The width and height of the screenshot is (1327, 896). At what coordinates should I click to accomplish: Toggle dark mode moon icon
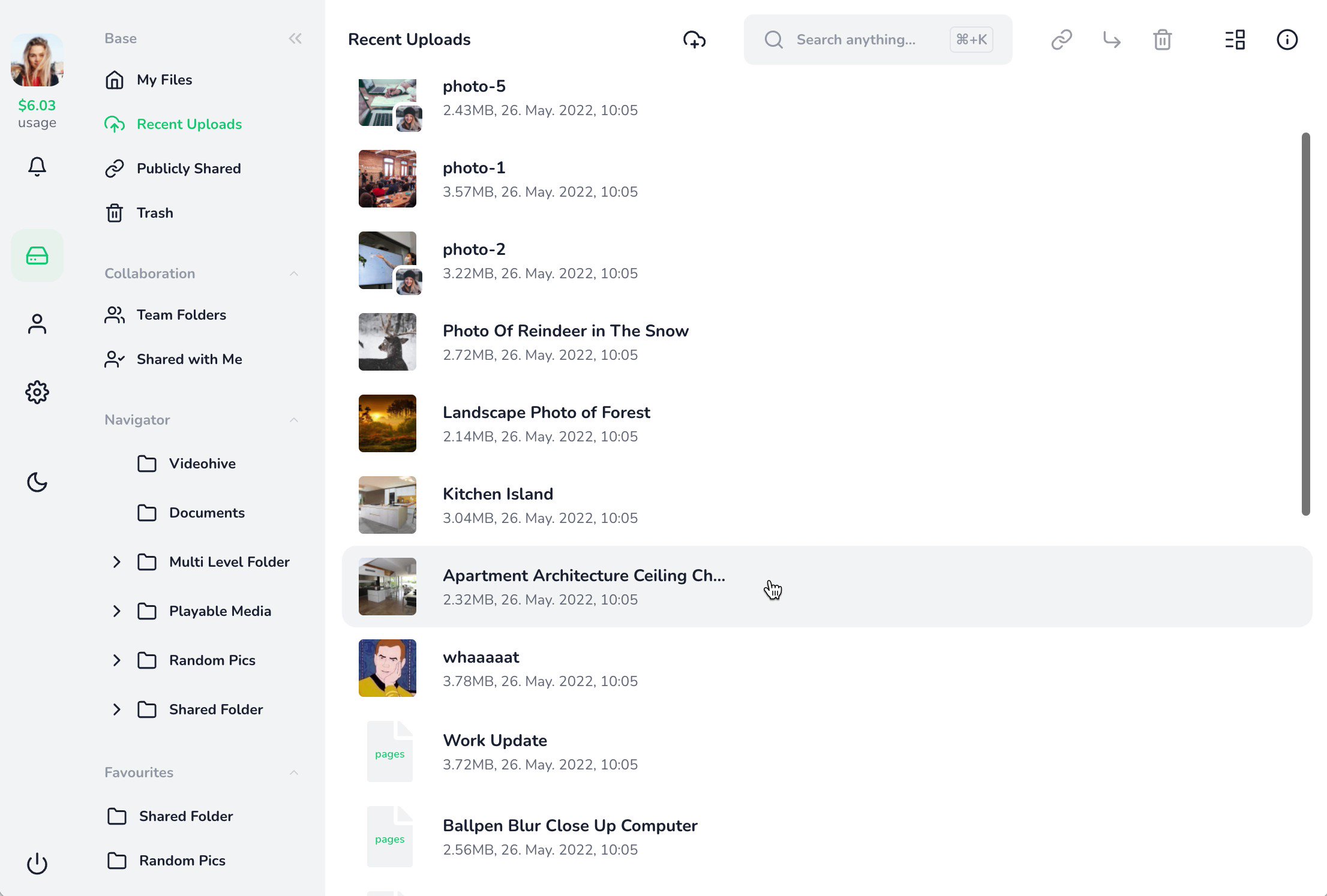[x=37, y=482]
